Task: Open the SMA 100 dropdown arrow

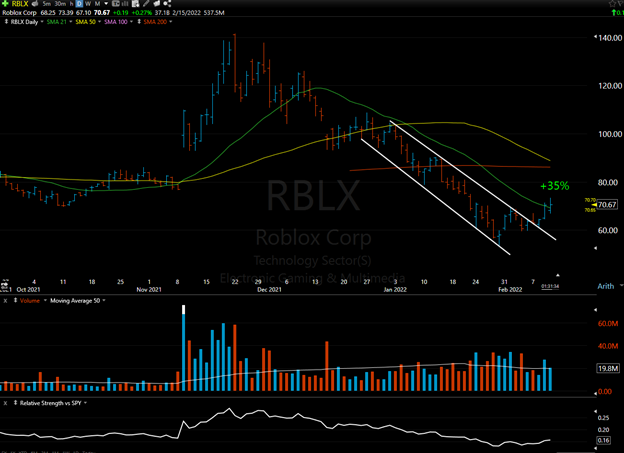Action: [131, 22]
